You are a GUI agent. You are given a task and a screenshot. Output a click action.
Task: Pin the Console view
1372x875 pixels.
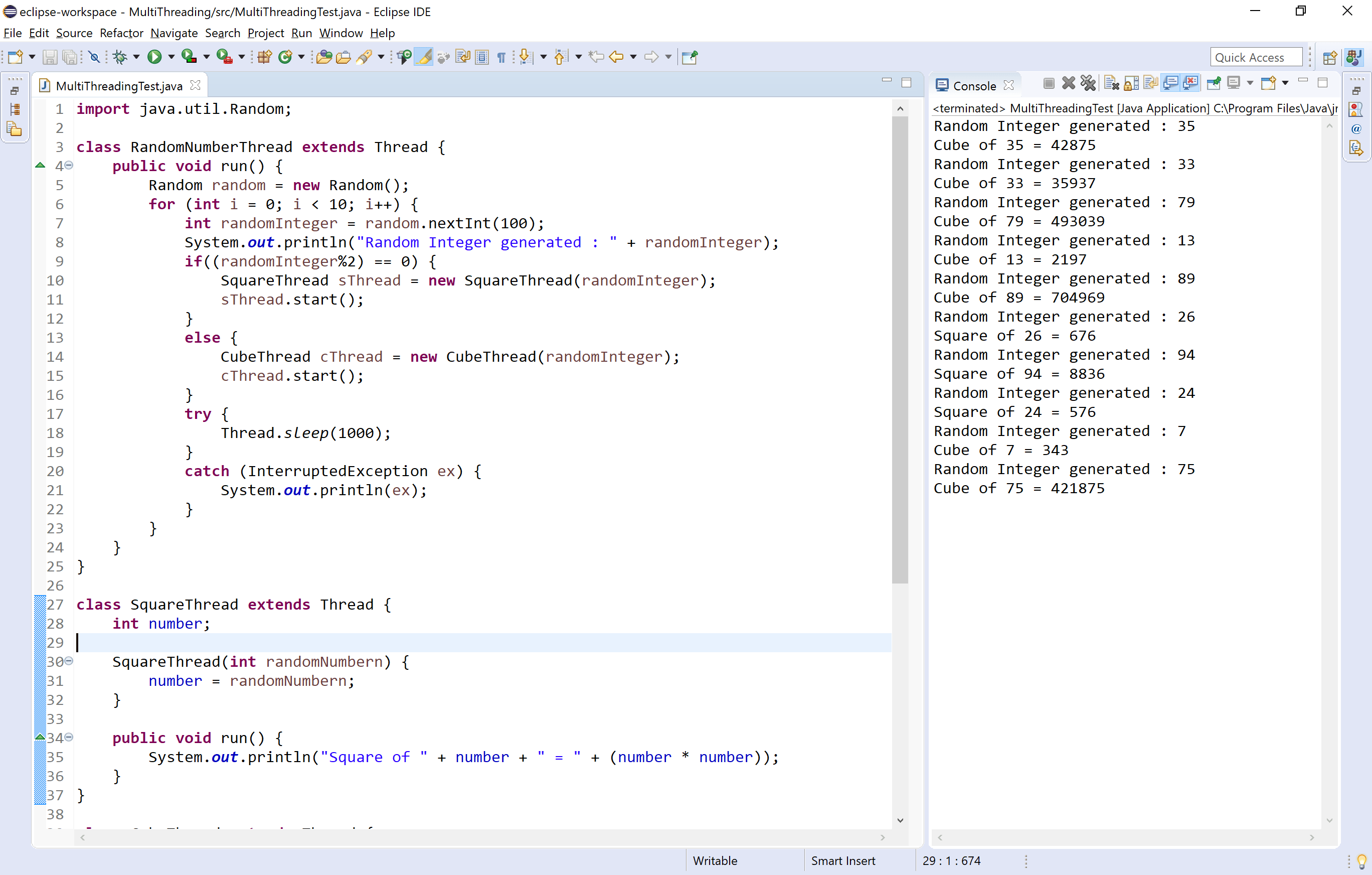[x=1214, y=83]
